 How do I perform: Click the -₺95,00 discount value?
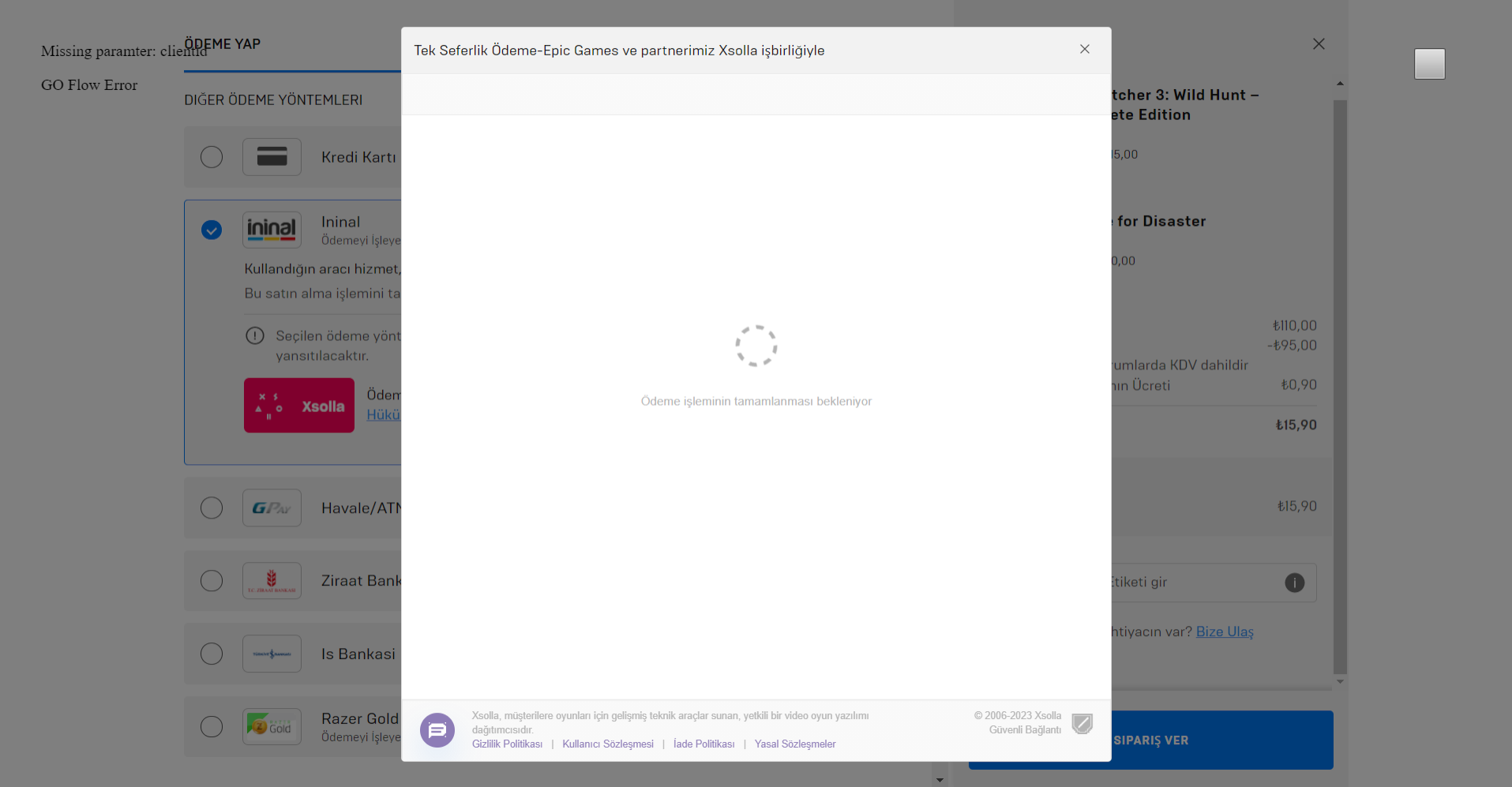coord(1293,345)
